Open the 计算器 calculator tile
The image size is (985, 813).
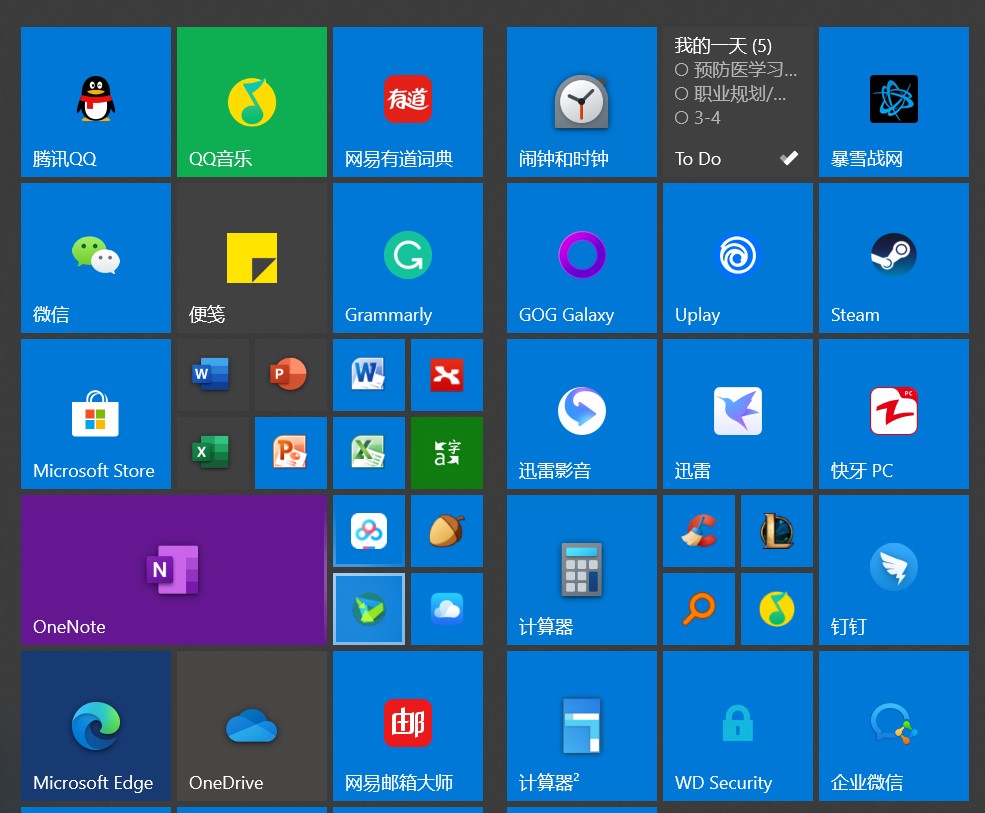click(582, 570)
